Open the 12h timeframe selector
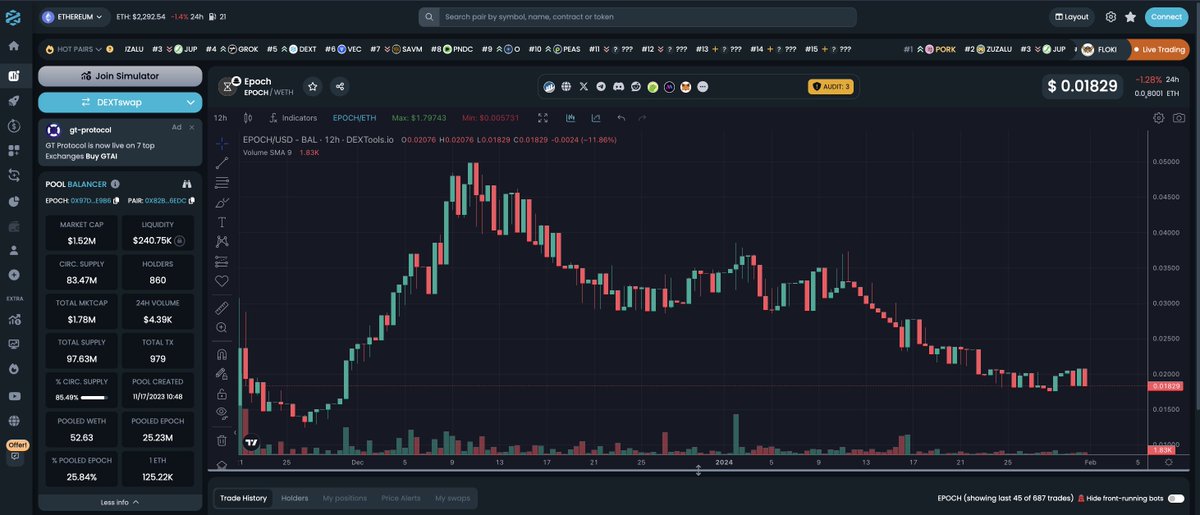 click(x=220, y=118)
